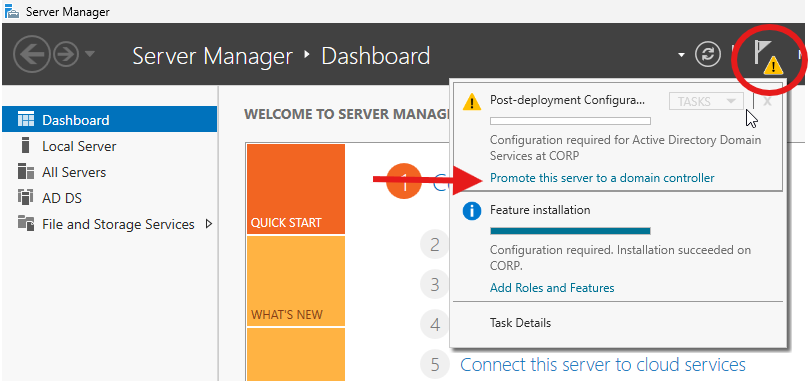The width and height of the screenshot is (809, 381).
Task: Click the Post-deployment Configuration progress bar
Action: [570, 121]
